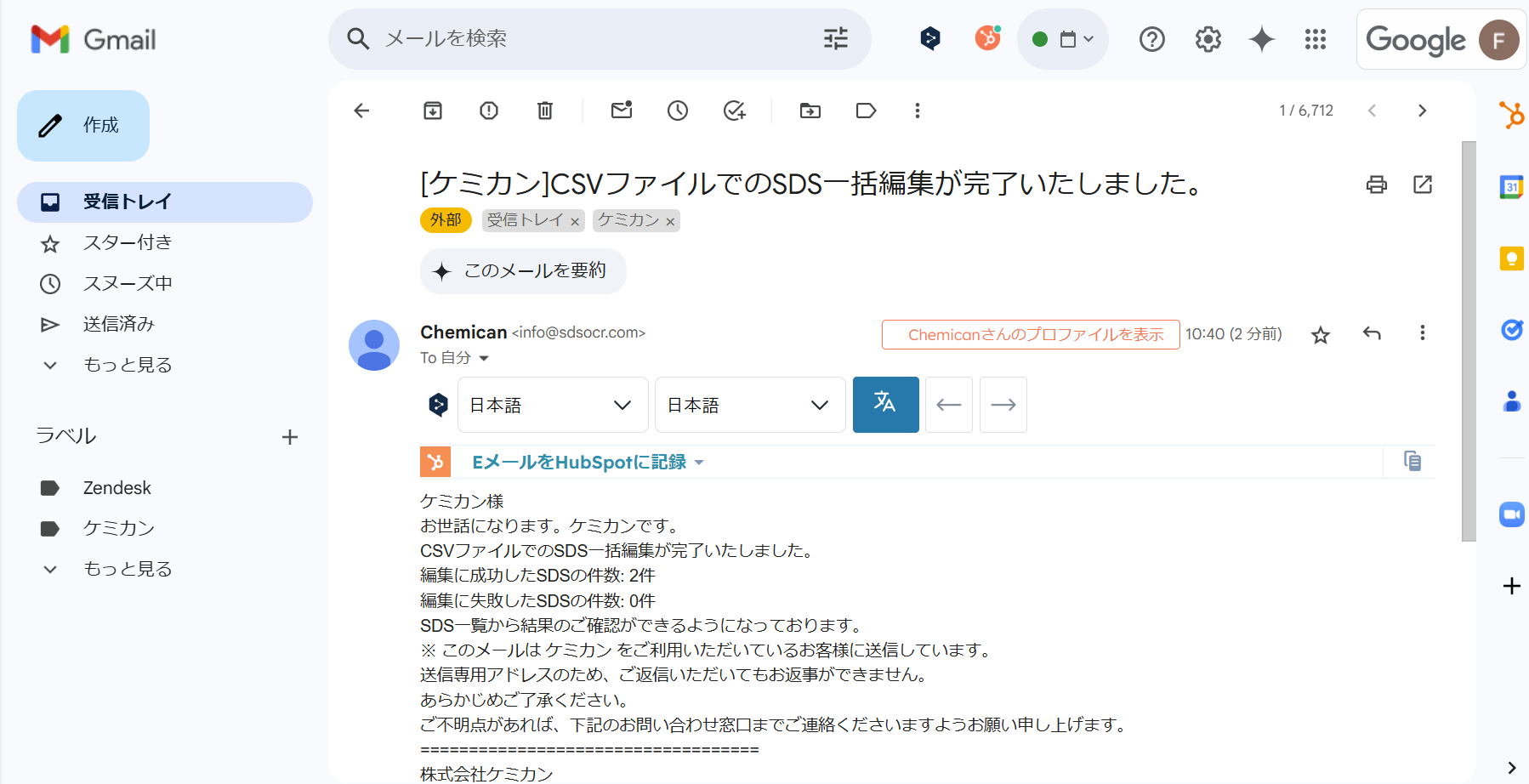Snooze this email with clock icon

click(678, 111)
